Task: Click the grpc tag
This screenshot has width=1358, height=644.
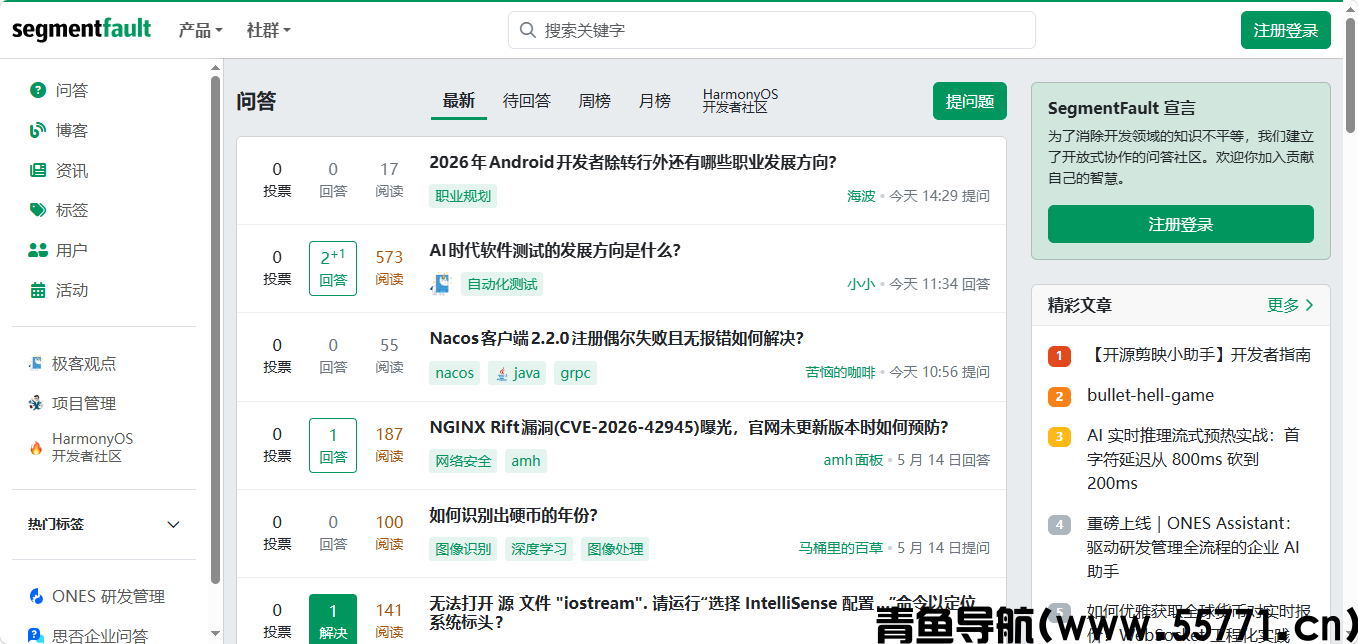Action: pos(576,373)
